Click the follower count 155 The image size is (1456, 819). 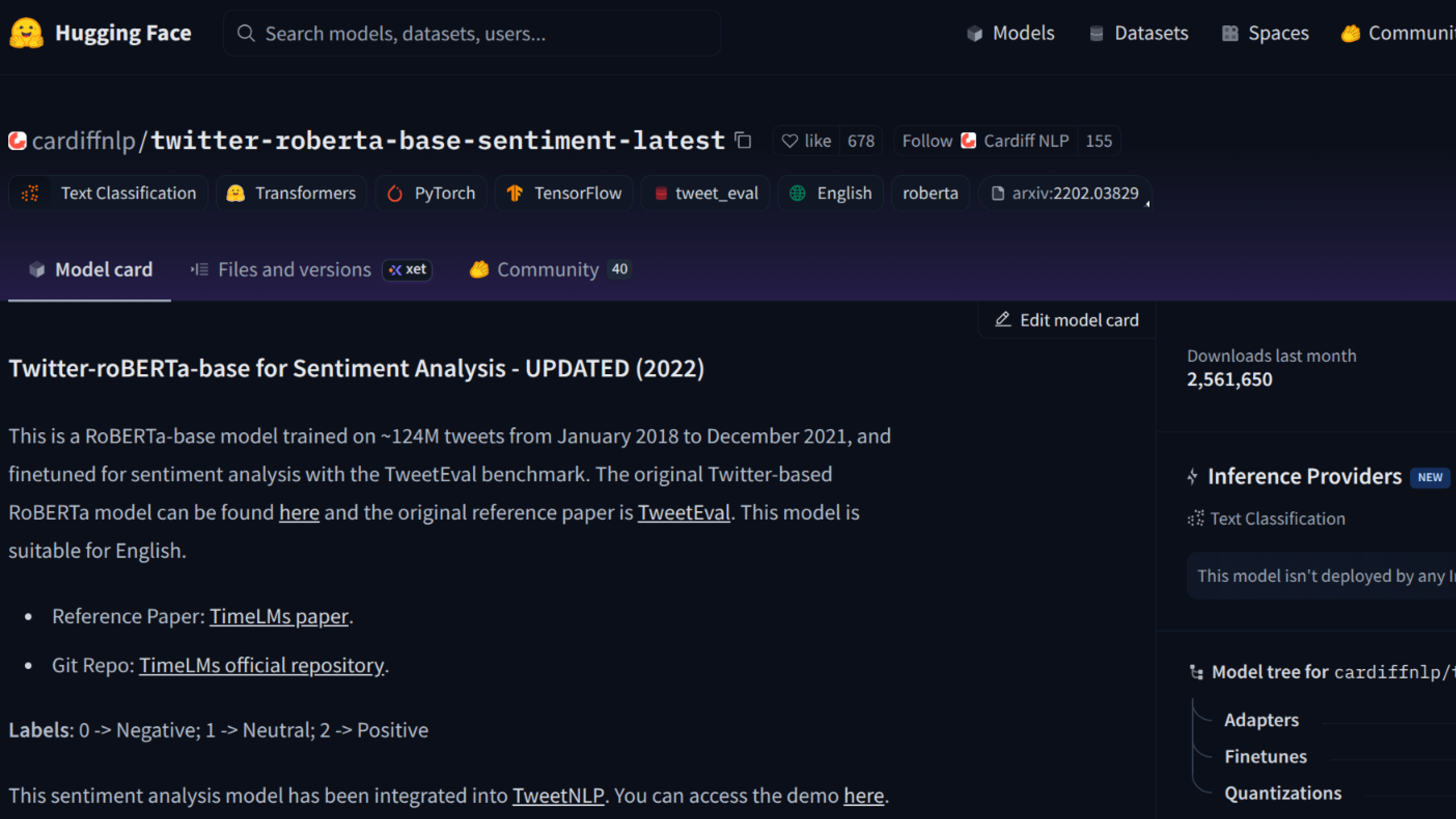click(1099, 141)
